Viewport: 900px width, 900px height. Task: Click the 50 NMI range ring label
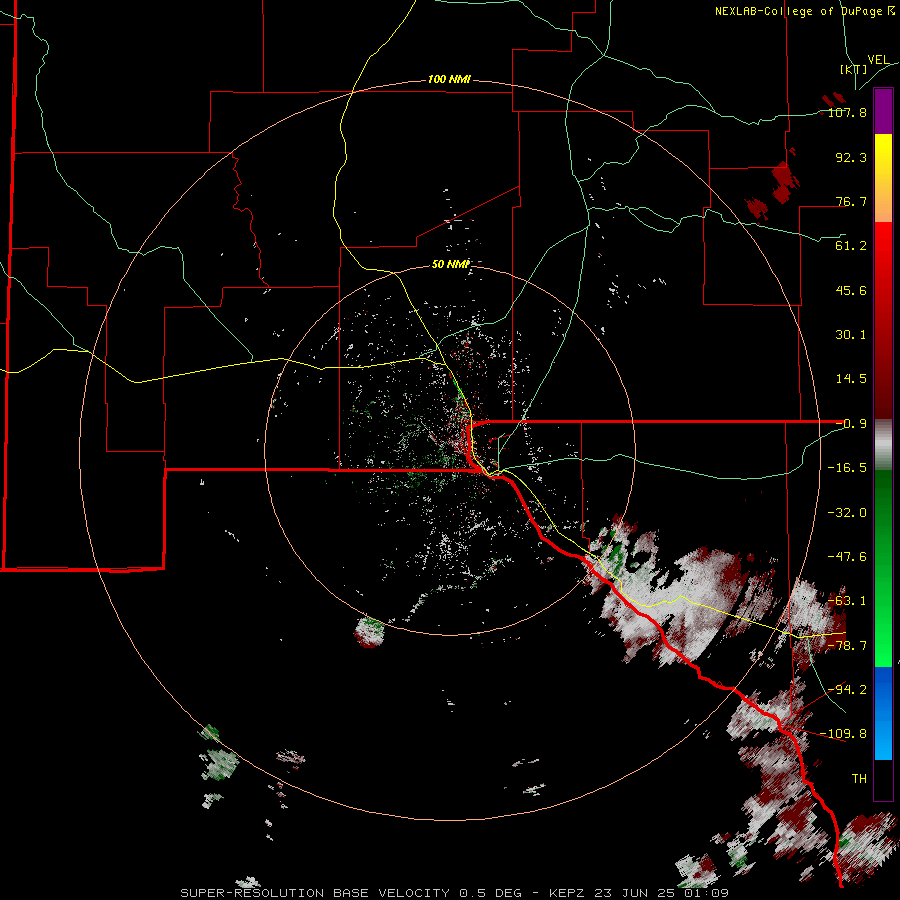point(451,264)
